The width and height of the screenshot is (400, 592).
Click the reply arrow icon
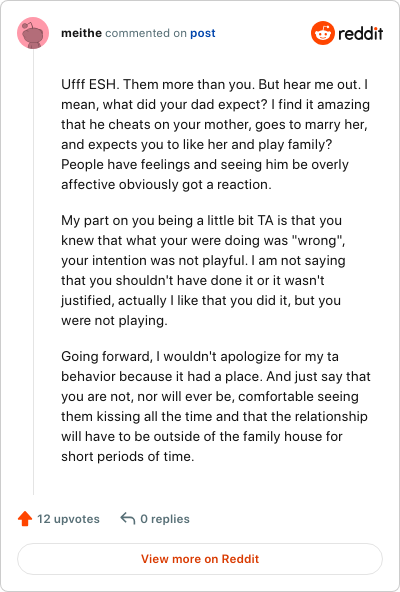click(x=128, y=518)
